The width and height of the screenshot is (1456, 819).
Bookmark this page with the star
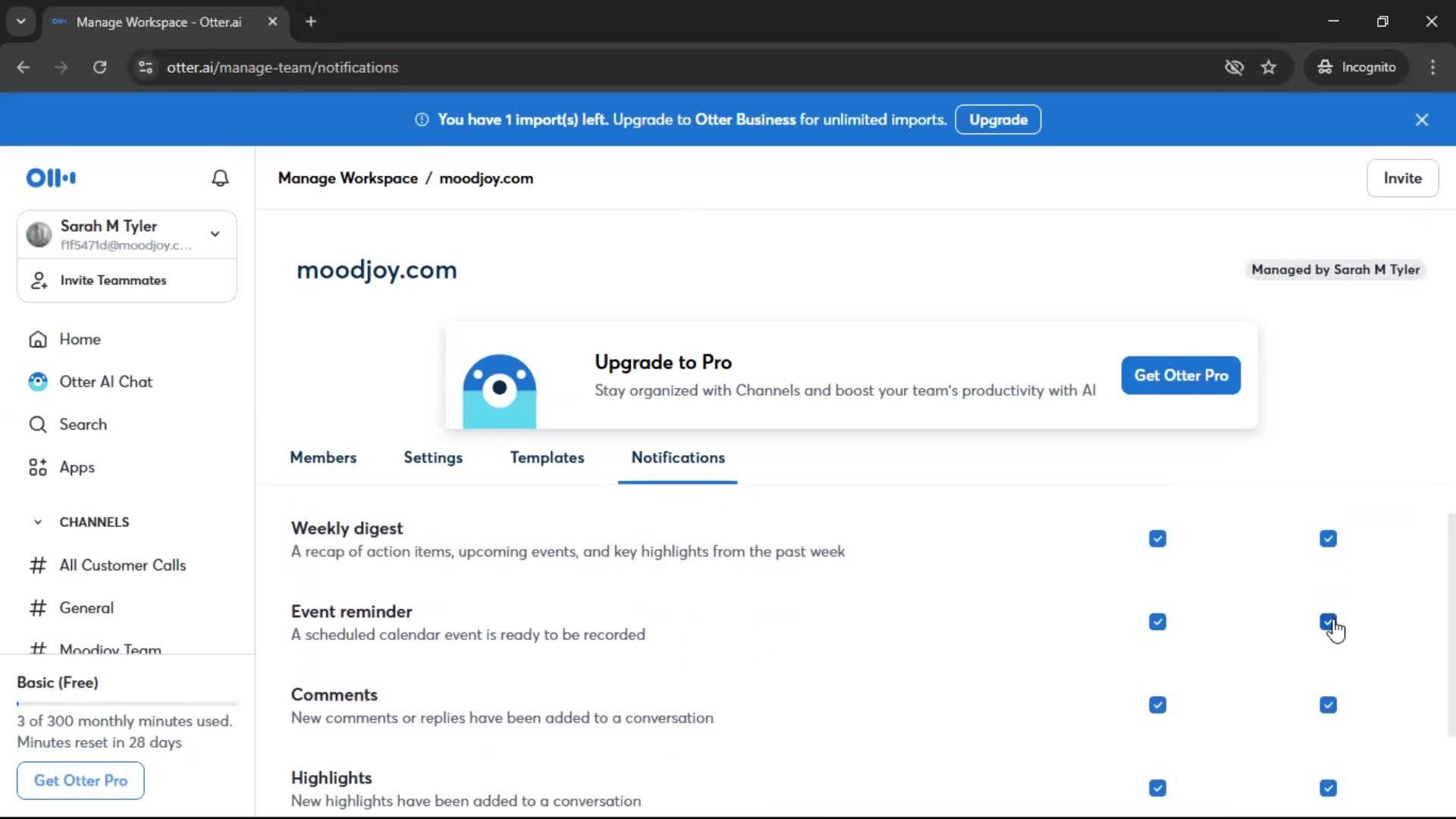(x=1269, y=67)
